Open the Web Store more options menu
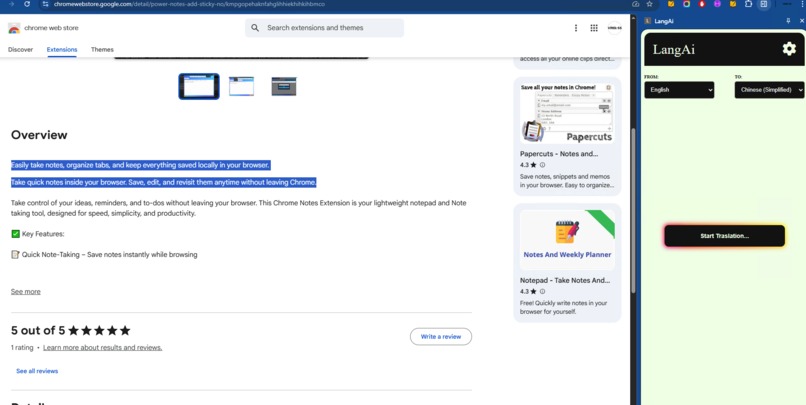 pos(576,28)
